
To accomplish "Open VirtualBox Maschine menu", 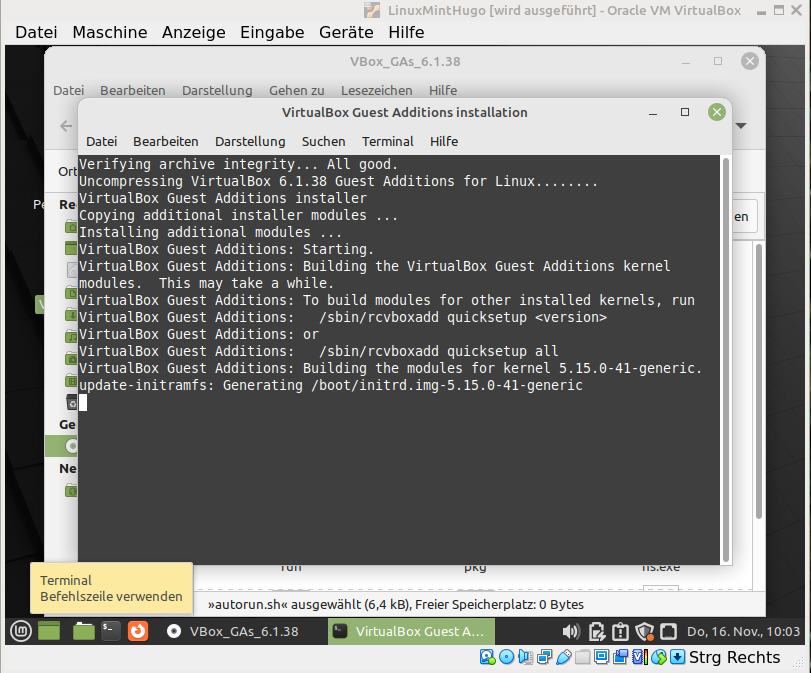I will 110,32.
